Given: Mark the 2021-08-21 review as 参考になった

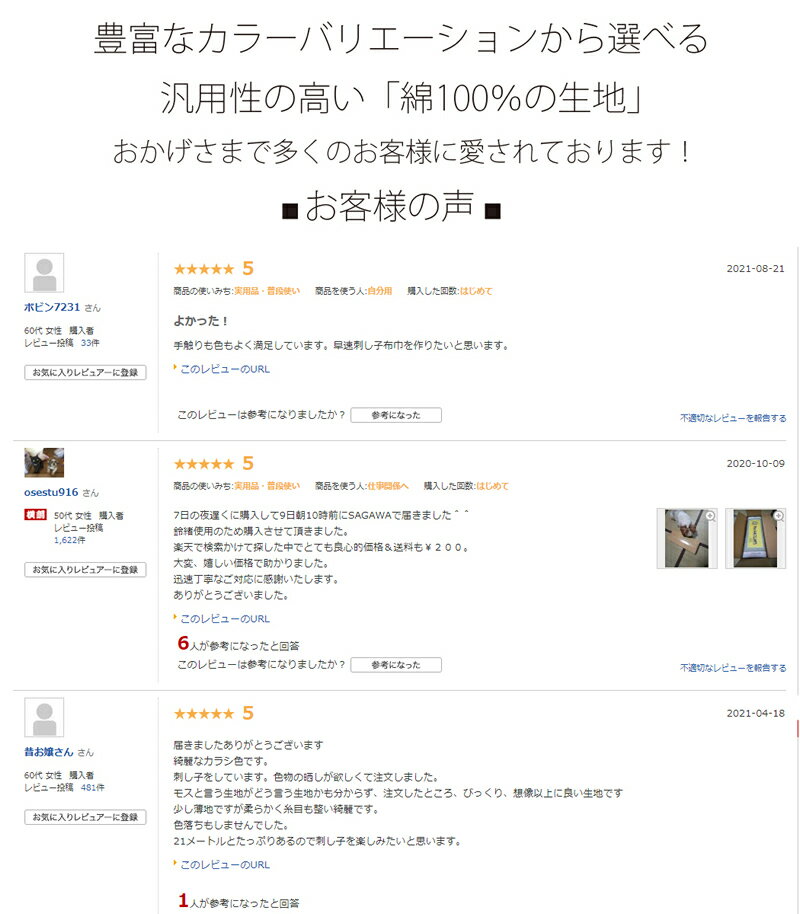Looking at the screenshot, I should 396,415.
